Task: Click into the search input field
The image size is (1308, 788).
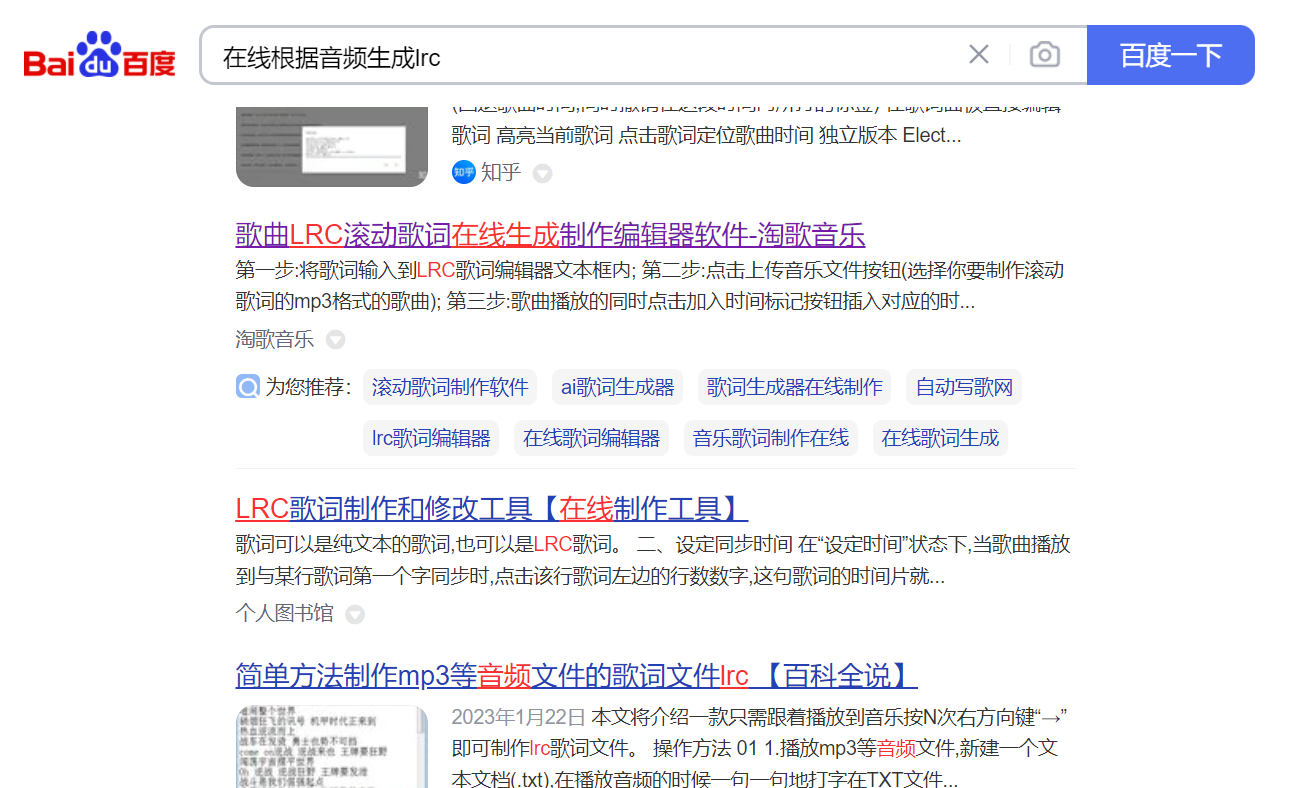Action: pos(580,56)
